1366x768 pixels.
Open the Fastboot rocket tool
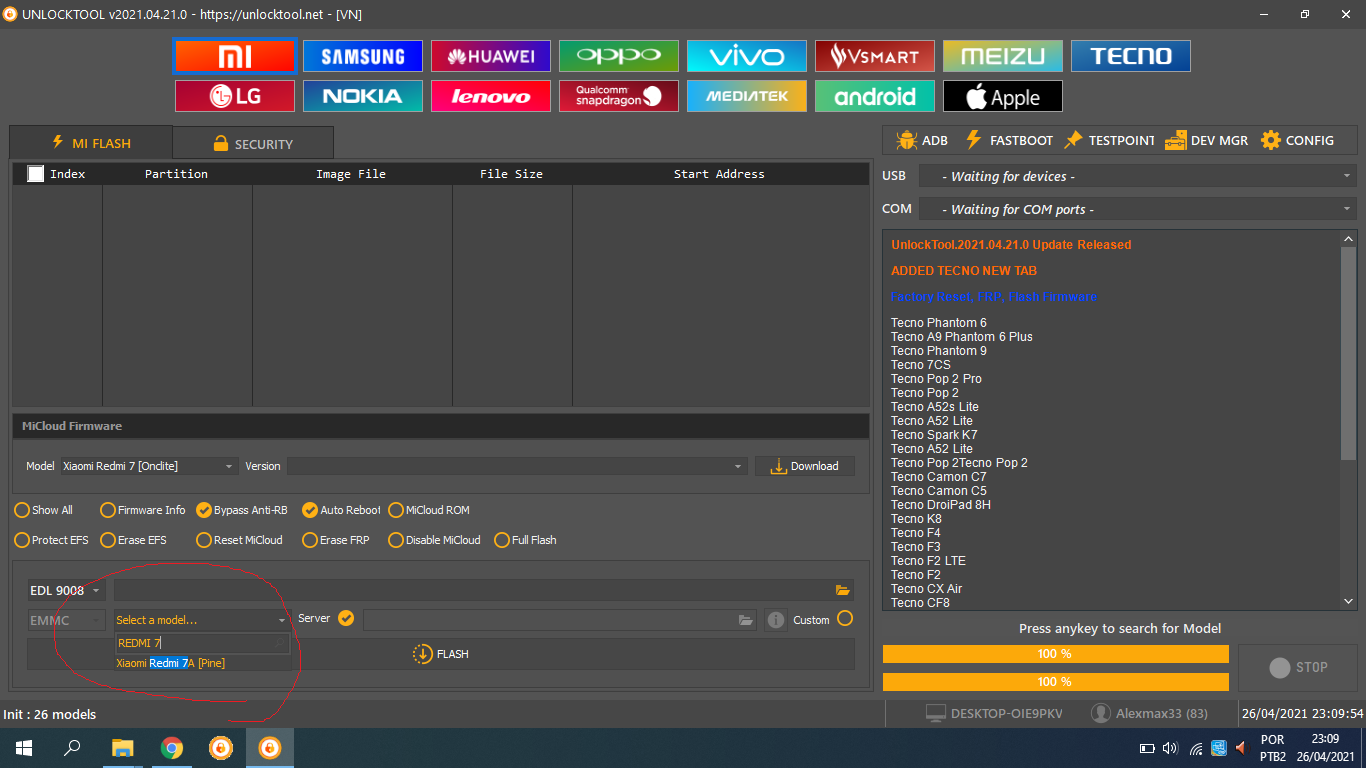pos(1008,140)
